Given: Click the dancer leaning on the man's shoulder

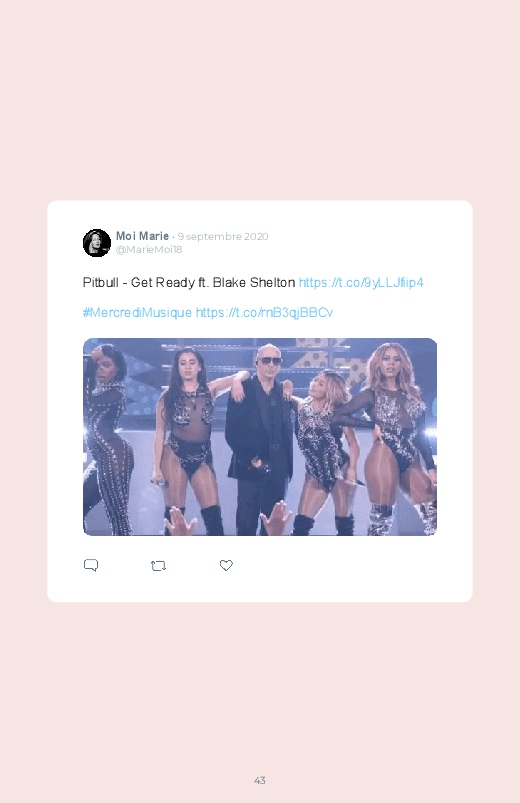Looking at the screenshot, I should 320,446.
